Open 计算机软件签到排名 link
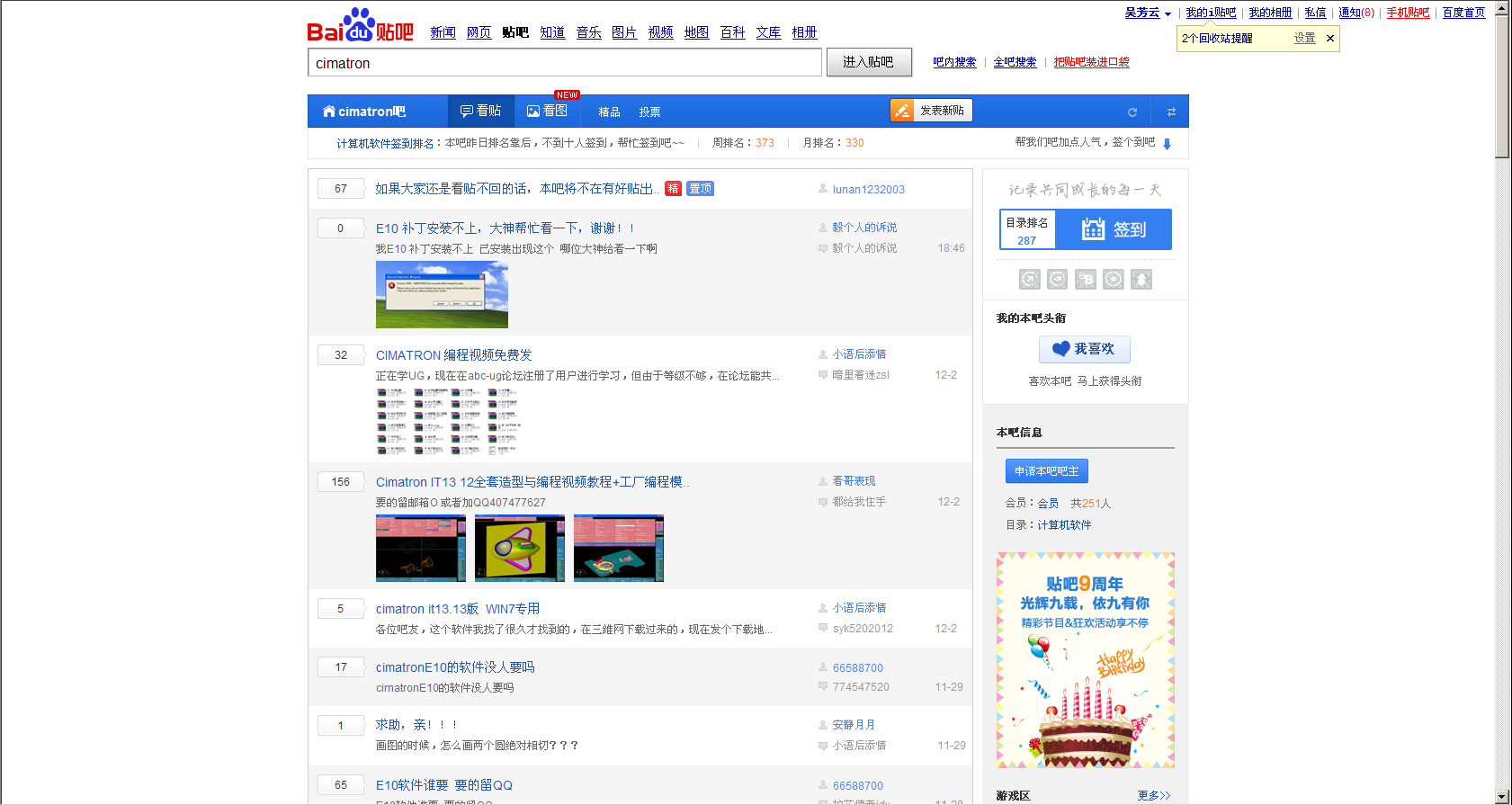Viewport: 1512px width, 805px height. [x=385, y=144]
